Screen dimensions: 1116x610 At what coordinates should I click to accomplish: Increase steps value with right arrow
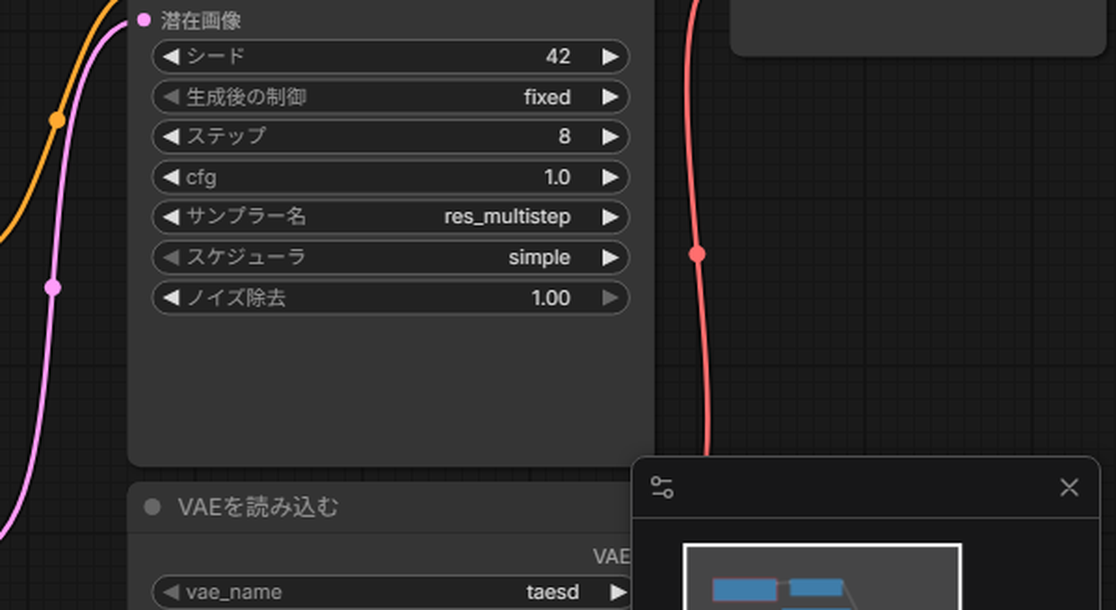click(x=610, y=137)
